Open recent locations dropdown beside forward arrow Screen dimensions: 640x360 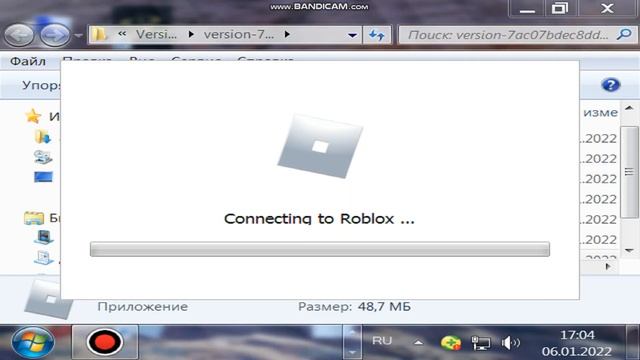[x=78, y=36]
